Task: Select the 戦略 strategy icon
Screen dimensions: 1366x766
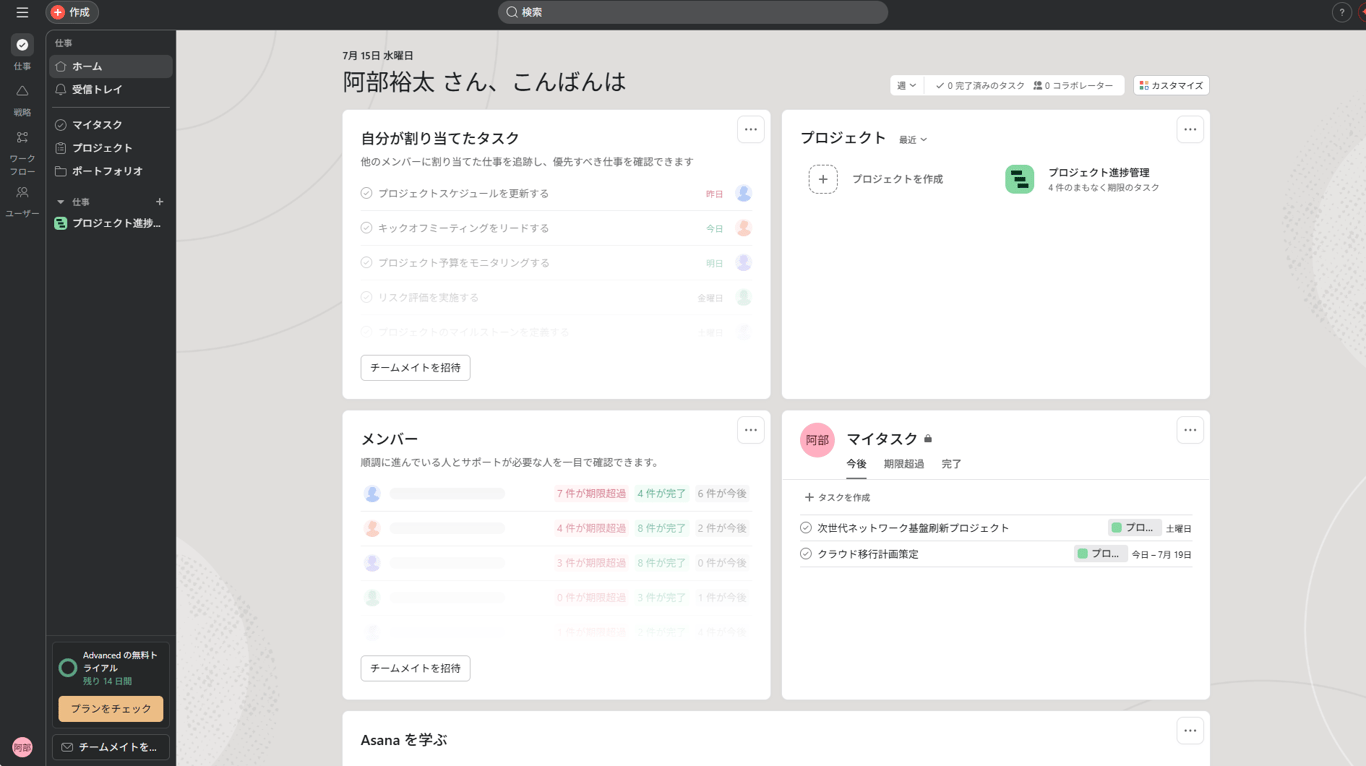Action: [x=22, y=91]
